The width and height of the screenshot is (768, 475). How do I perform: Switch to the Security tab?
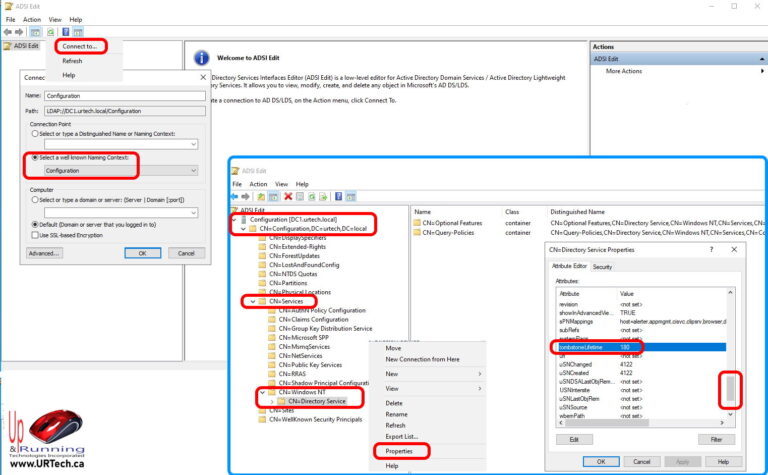pyautogui.click(x=602, y=267)
